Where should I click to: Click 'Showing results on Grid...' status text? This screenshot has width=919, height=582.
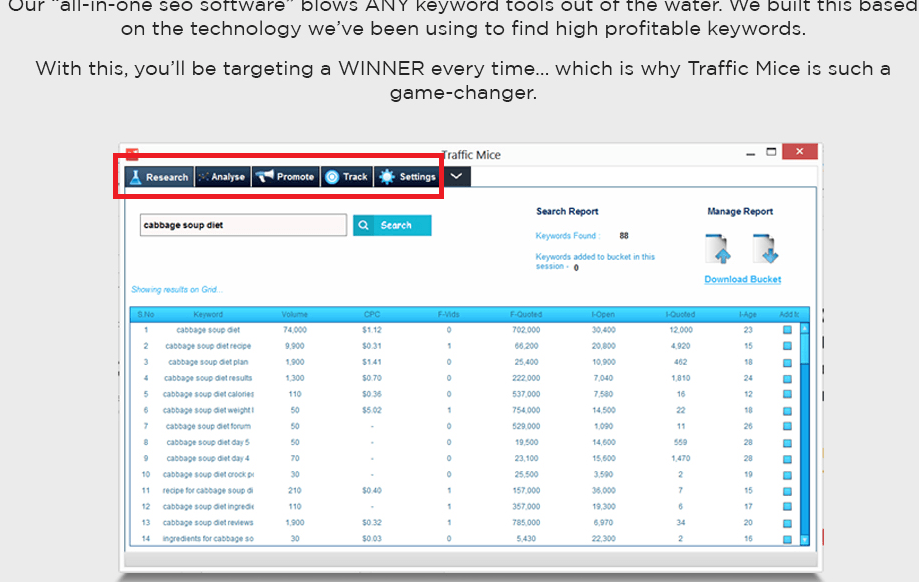pyautogui.click(x=177, y=290)
